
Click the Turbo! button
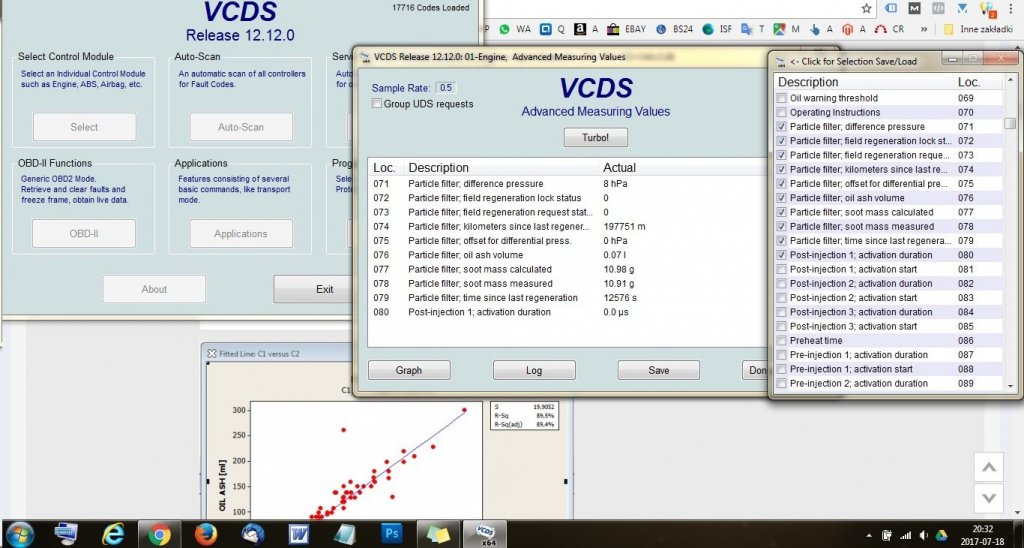[x=596, y=138]
